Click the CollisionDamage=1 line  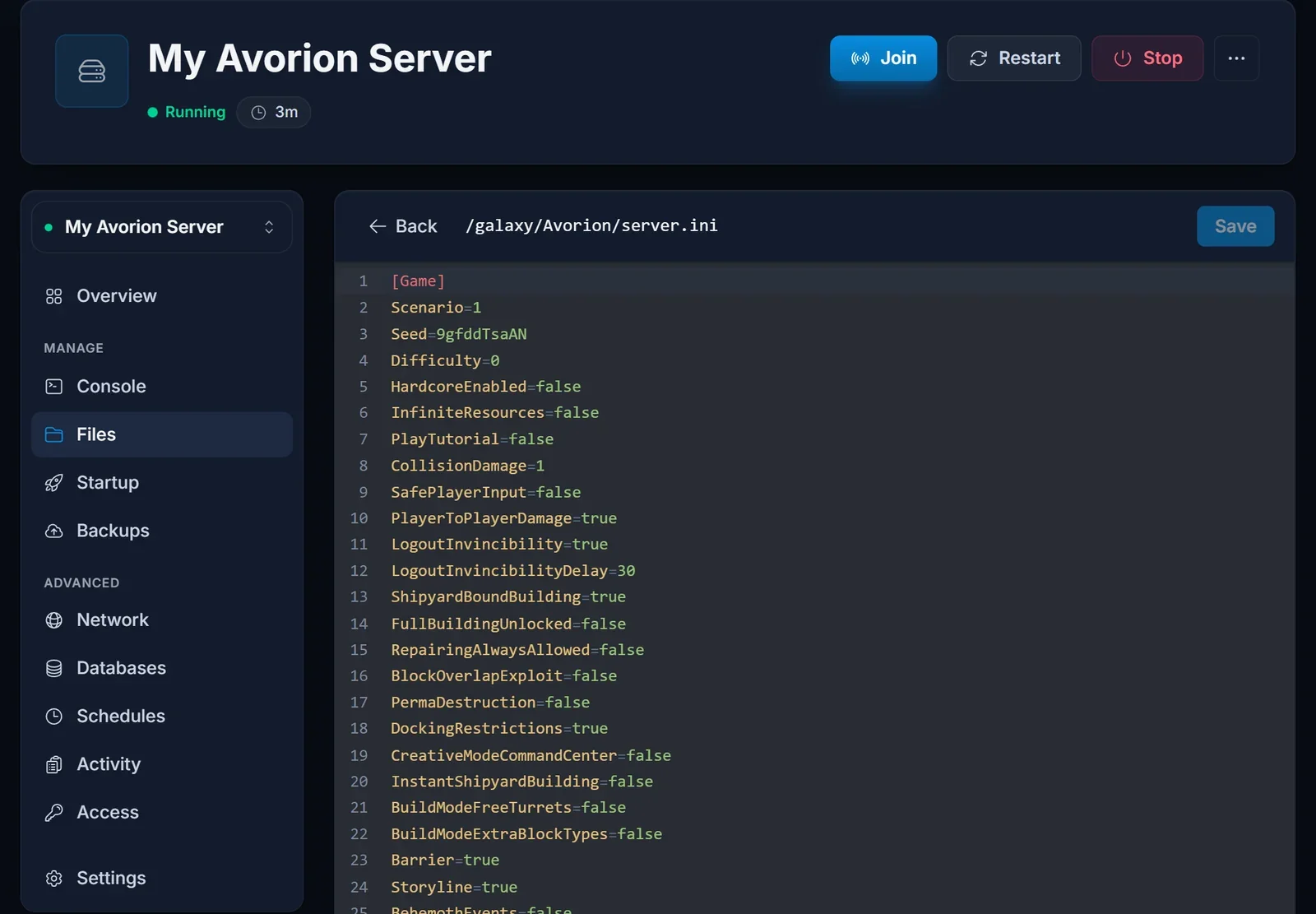click(x=467, y=466)
